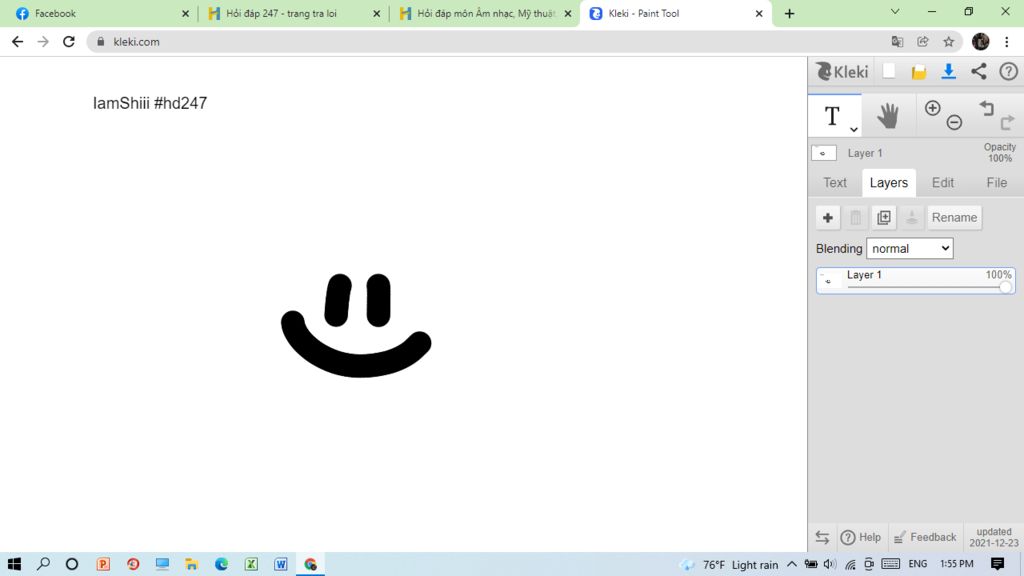Share the drawing via share icon
This screenshot has width=1024, height=576.
pos(978,71)
